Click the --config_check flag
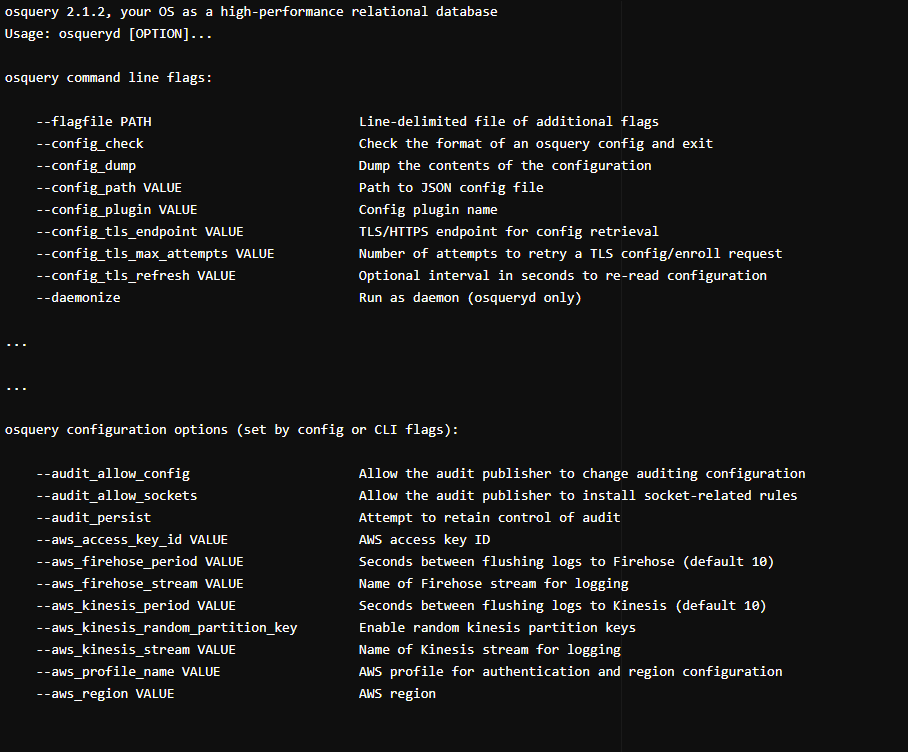The width and height of the screenshot is (908, 752). (x=90, y=144)
